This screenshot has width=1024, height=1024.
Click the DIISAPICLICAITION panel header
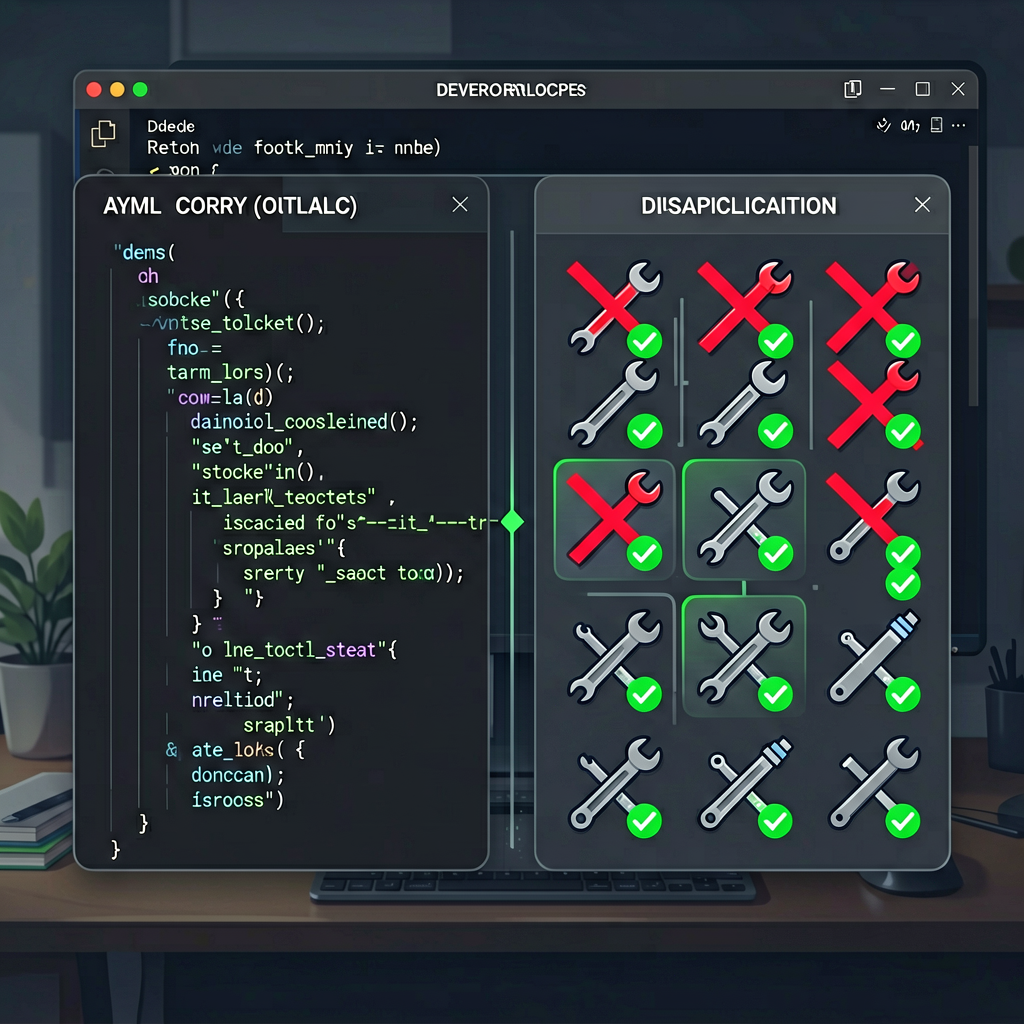point(739,206)
